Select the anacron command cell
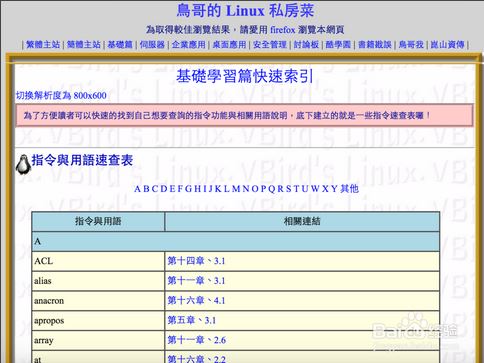Screen dimensions: 484x363 [98, 301]
